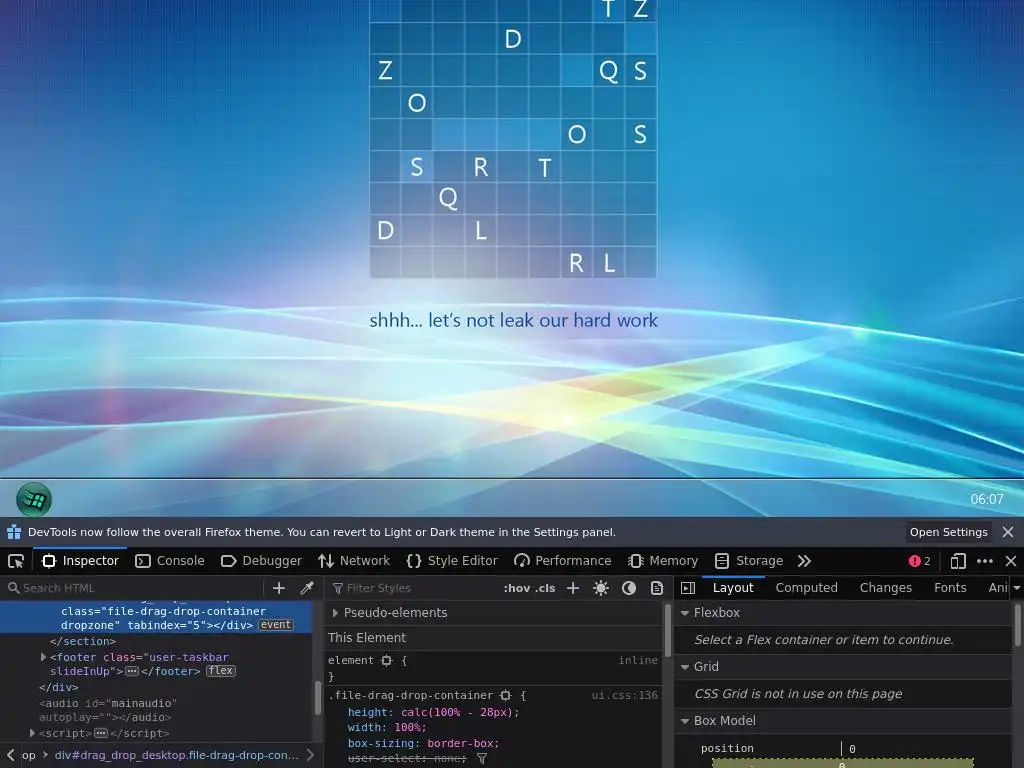The image size is (1024, 768).
Task: Toggle light color scheme simulation
Action: click(x=601, y=588)
